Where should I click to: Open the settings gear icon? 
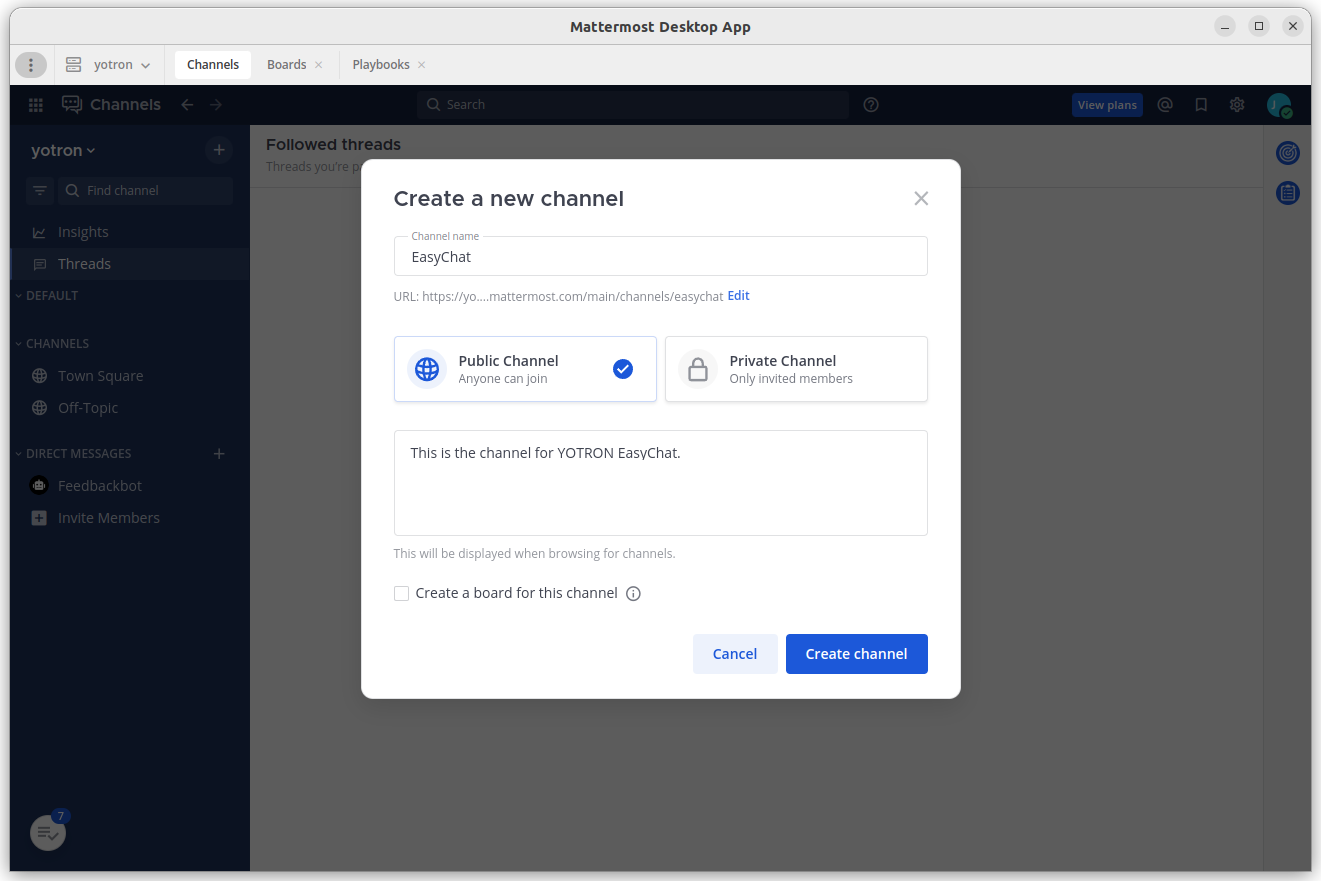pos(1237,105)
